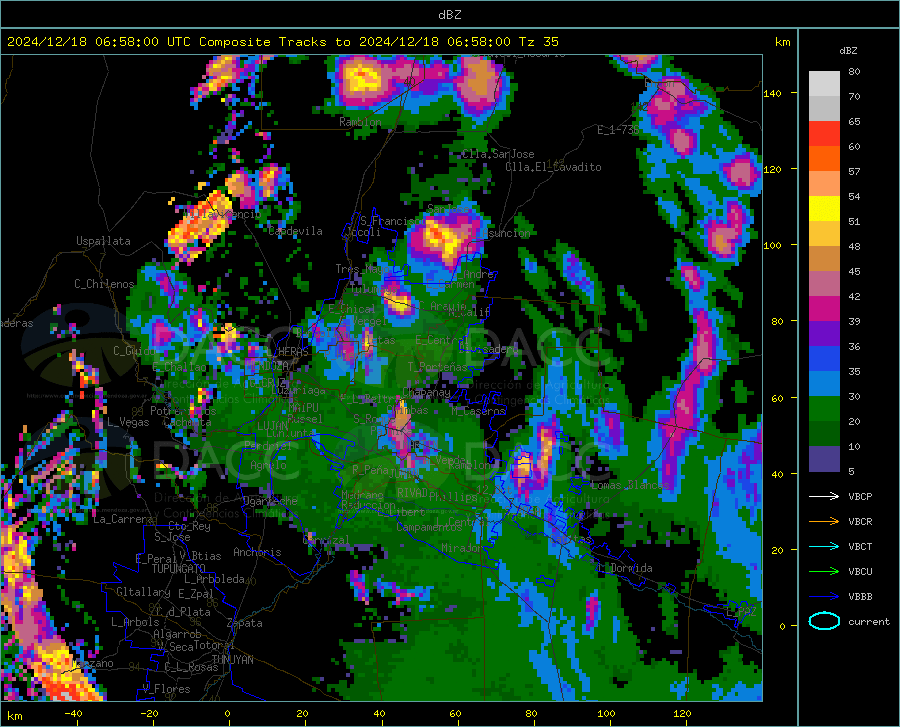
Task: Click the 'VBCR' legend label
Action: tap(860, 522)
